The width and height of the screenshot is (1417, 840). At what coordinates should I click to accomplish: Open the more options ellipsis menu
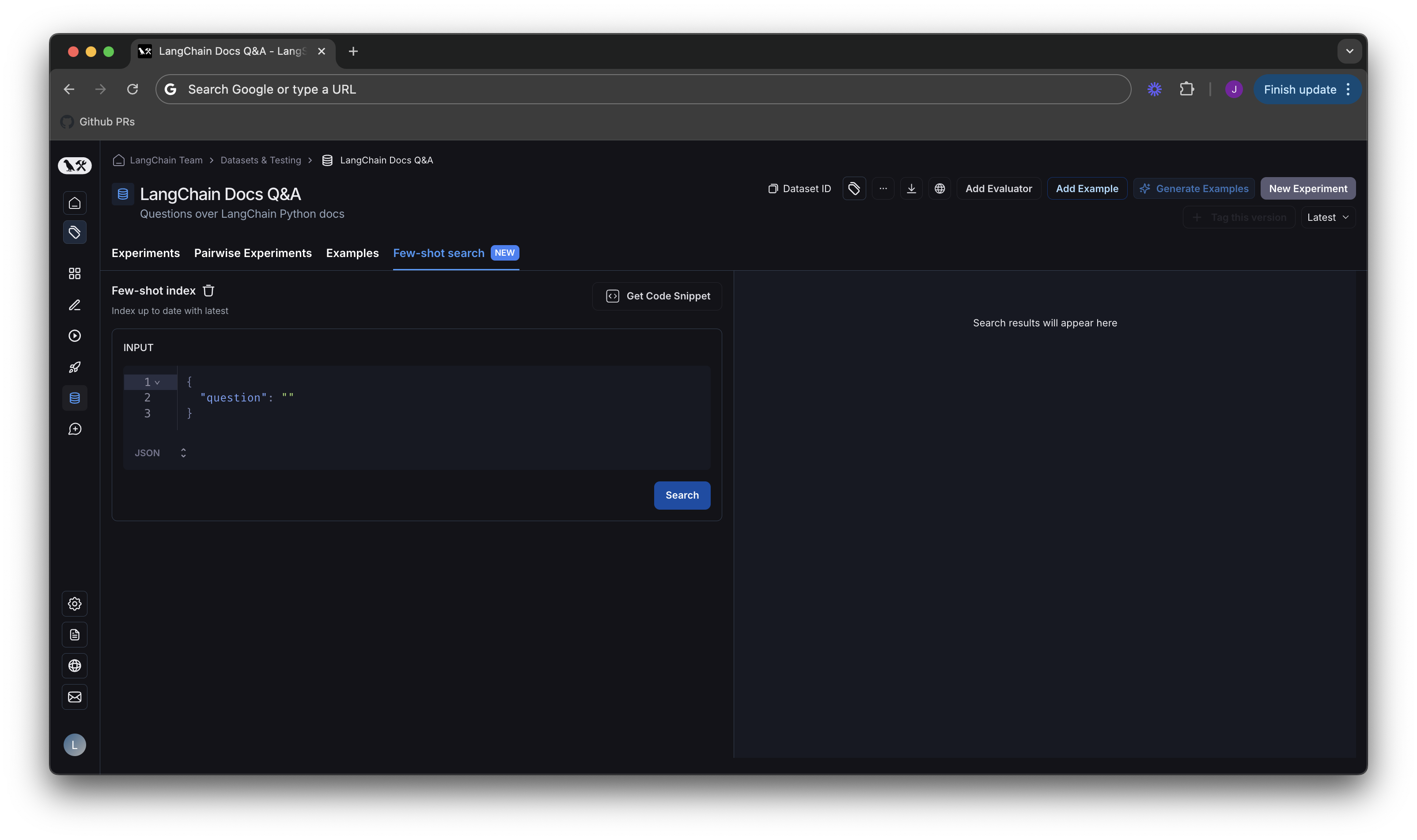click(883, 189)
